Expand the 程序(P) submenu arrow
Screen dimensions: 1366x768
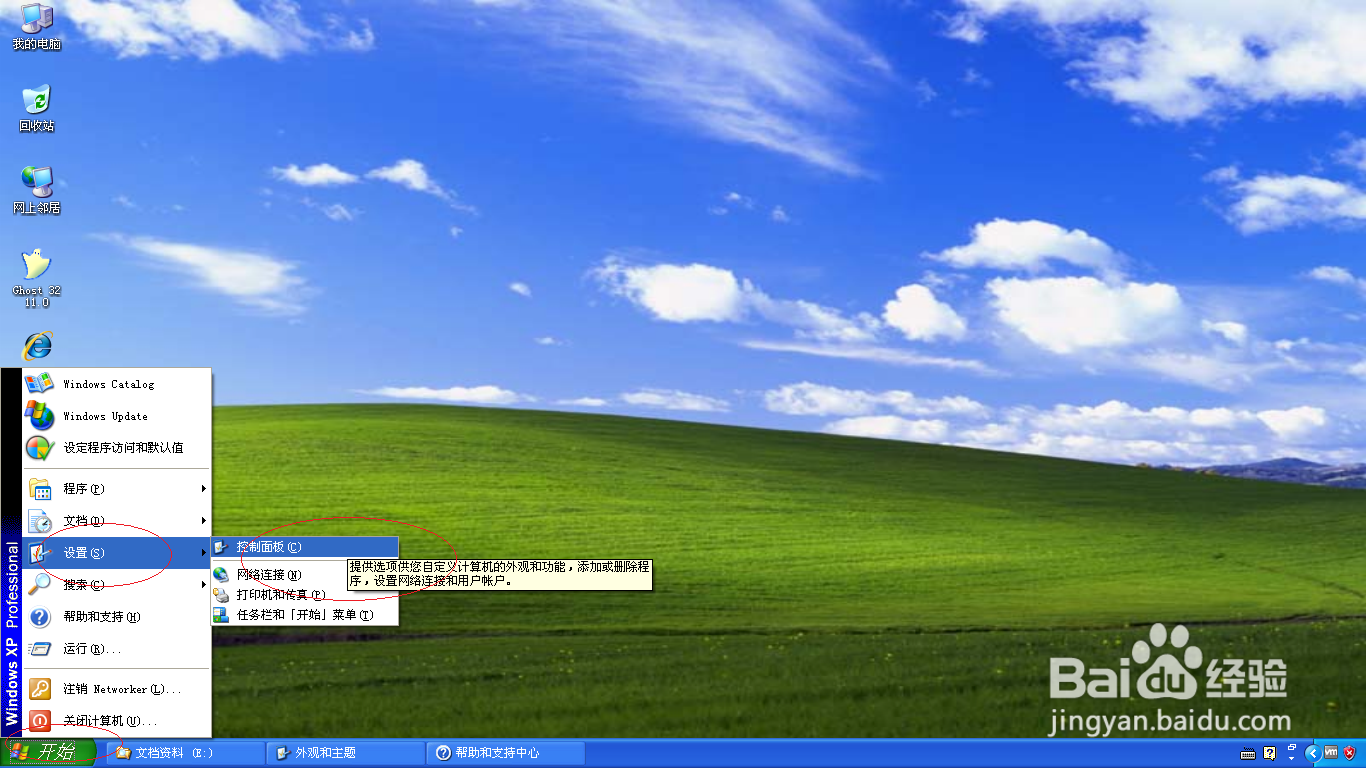tap(203, 489)
